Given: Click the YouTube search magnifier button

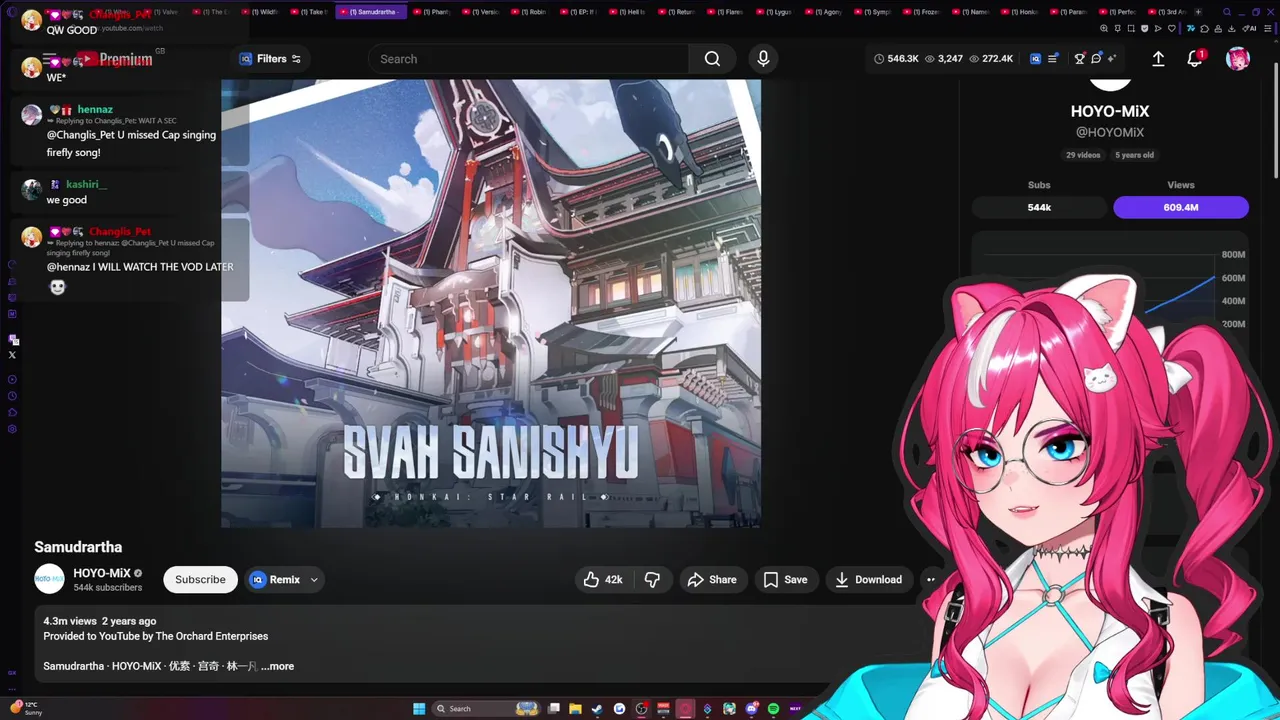Looking at the screenshot, I should pos(712,59).
